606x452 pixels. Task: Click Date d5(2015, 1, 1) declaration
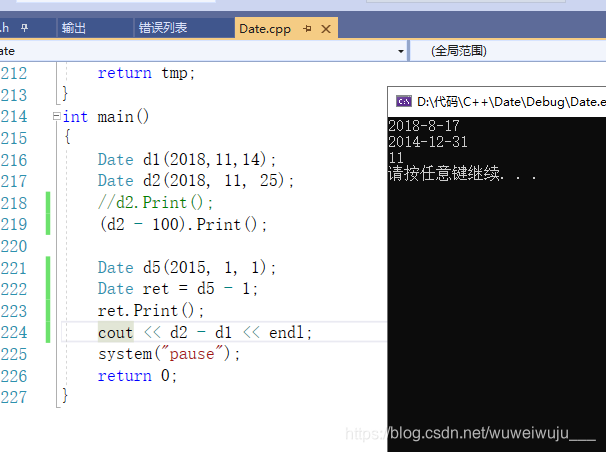tap(187, 267)
